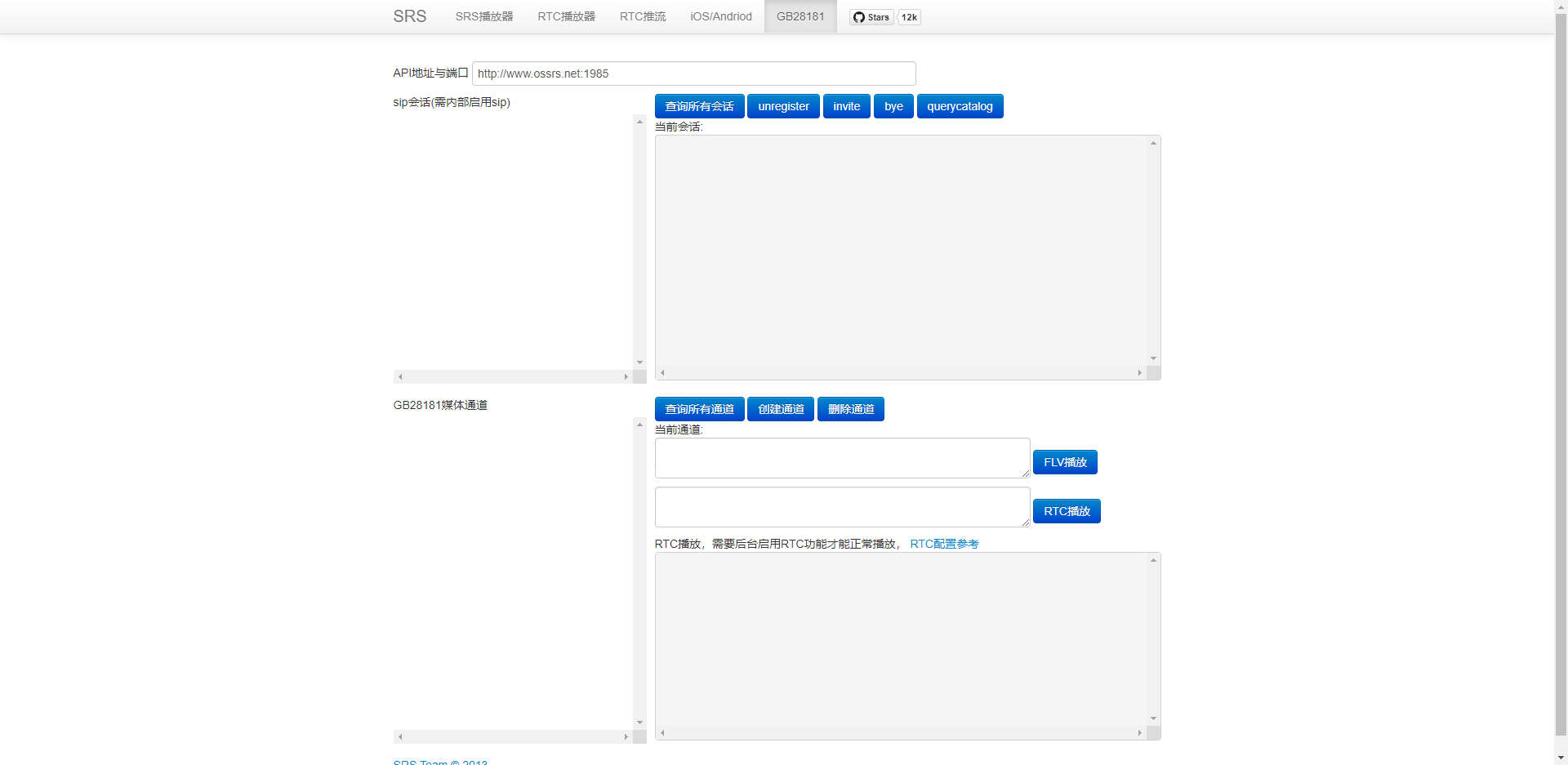This screenshot has width=1568, height=765.
Task: Click 当前会话 area scroll-down arrow
Action: click(1153, 358)
